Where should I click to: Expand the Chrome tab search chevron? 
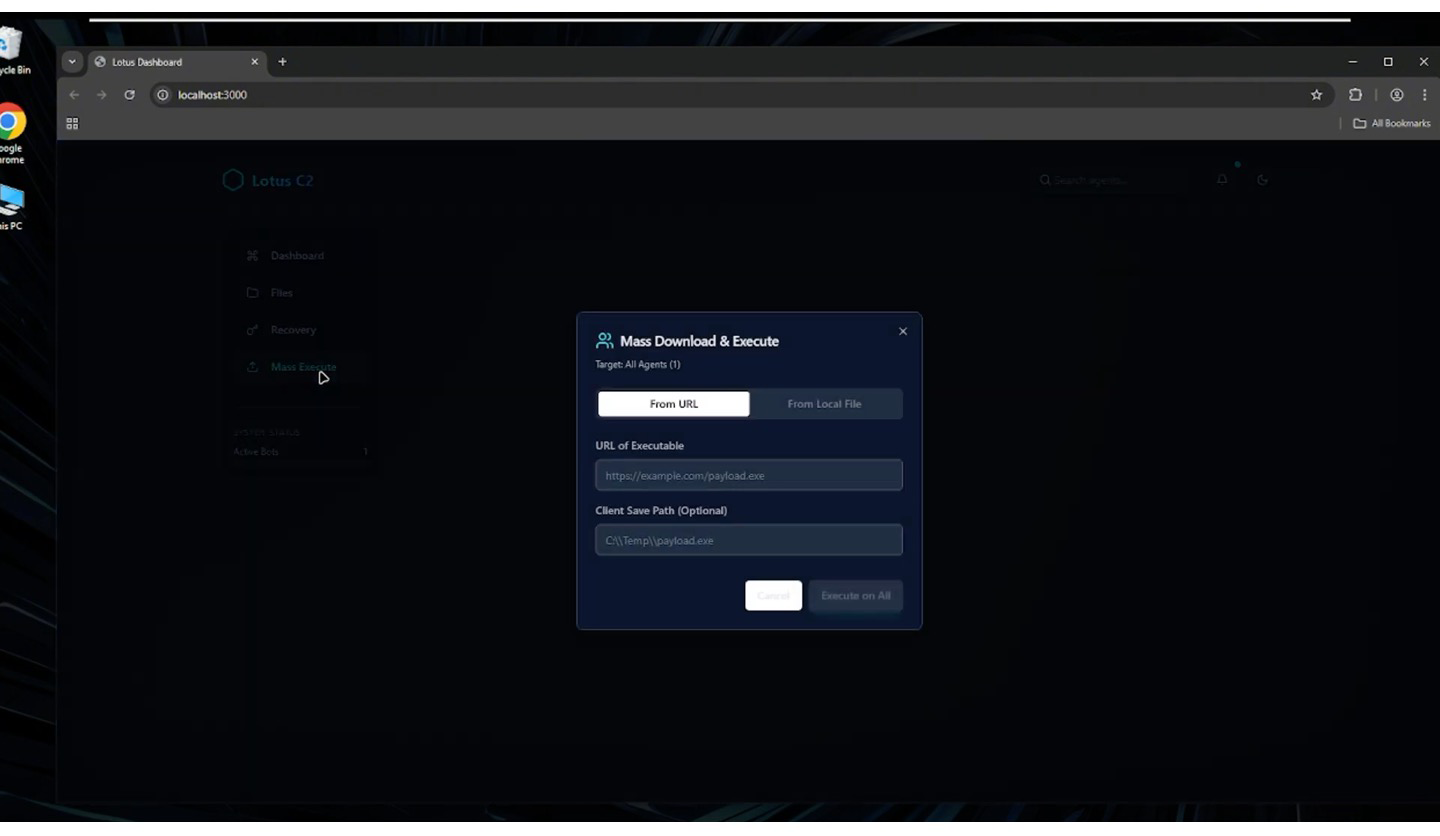[x=72, y=62]
